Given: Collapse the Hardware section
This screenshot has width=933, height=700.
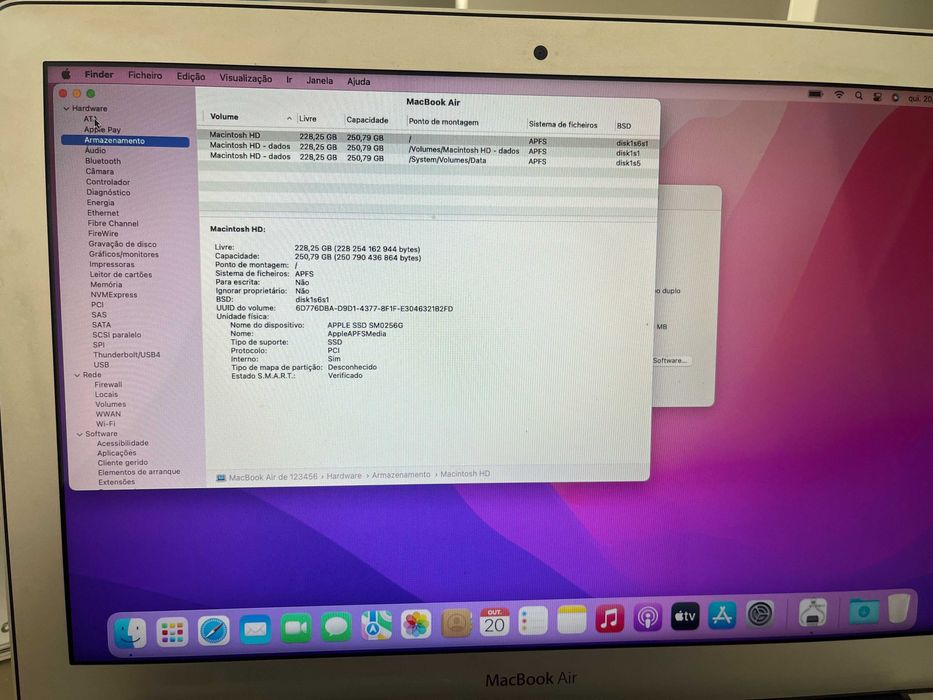Looking at the screenshot, I should click(x=67, y=109).
